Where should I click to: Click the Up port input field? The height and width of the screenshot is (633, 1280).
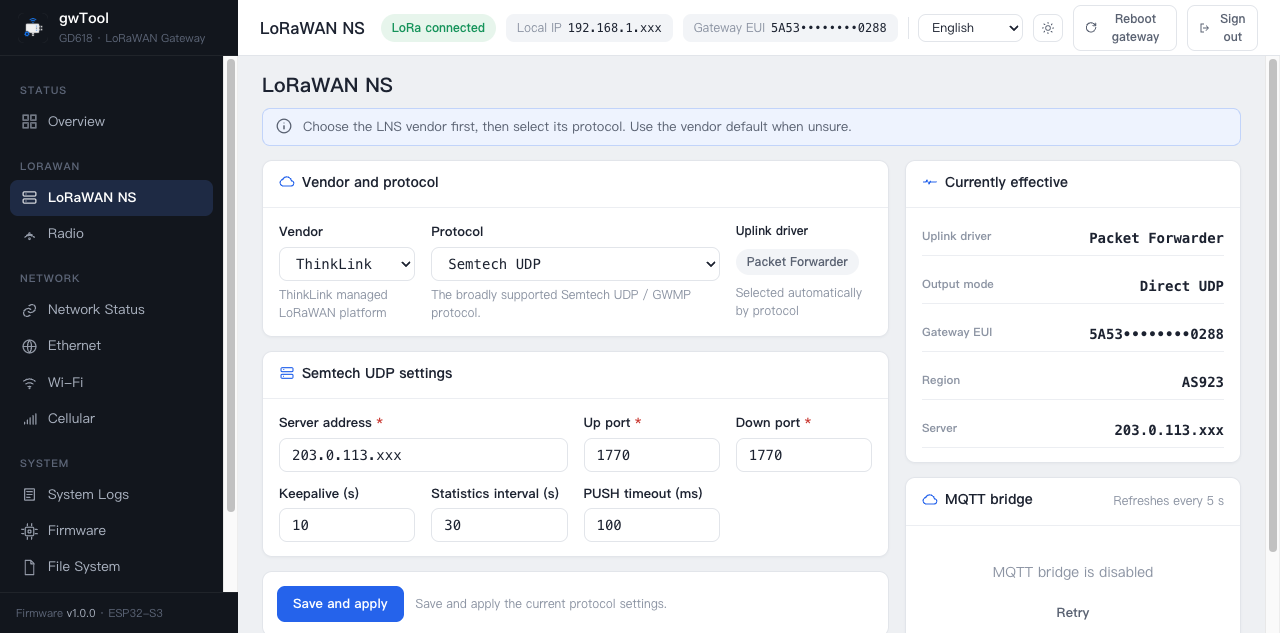(x=651, y=455)
